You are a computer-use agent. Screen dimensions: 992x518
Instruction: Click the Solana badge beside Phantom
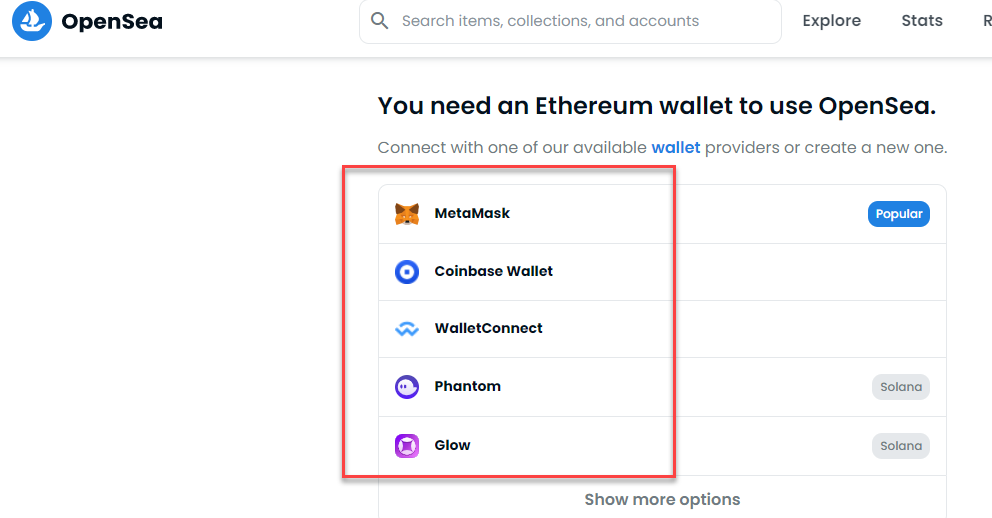click(900, 387)
